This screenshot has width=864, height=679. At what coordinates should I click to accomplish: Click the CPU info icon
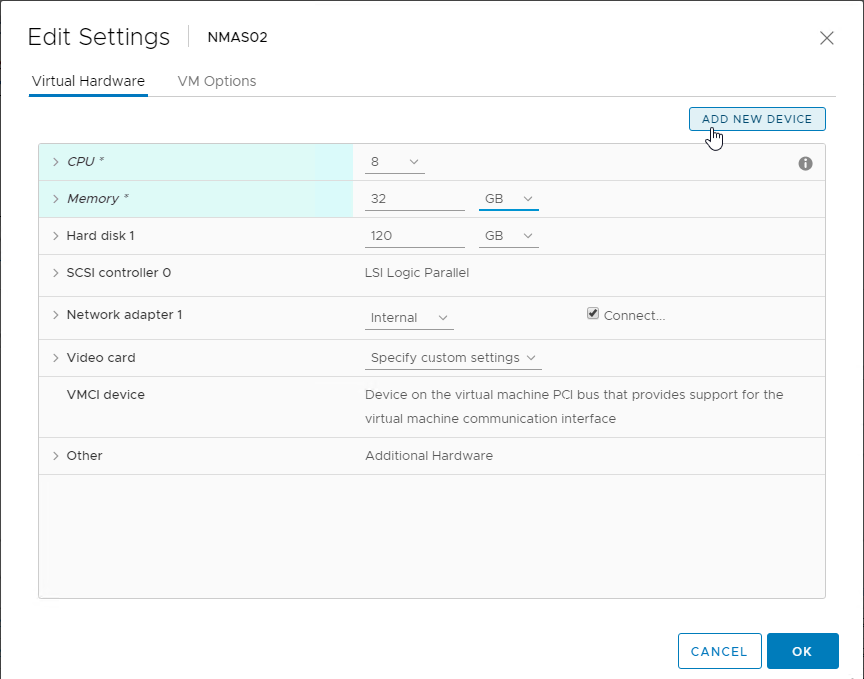(805, 164)
